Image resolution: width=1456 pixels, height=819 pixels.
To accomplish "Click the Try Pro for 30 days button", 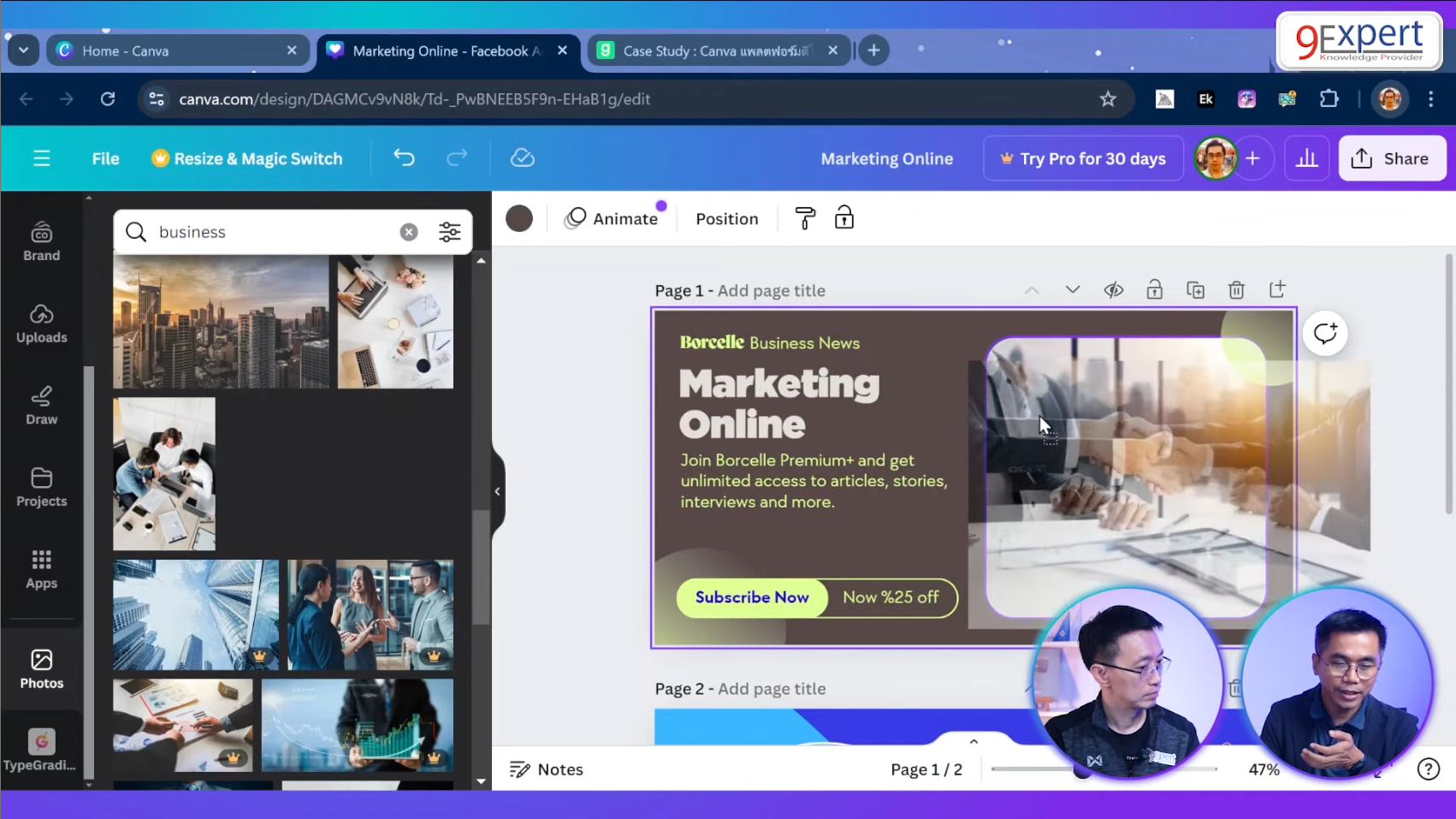I will [x=1082, y=157].
